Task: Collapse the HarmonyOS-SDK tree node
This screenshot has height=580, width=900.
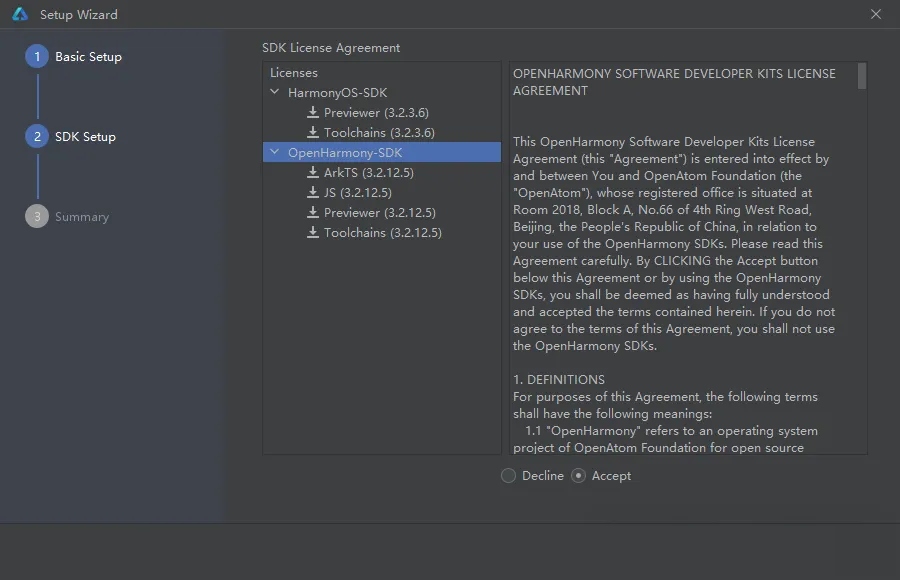Action: pyautogui.click(x=275, y=92)
